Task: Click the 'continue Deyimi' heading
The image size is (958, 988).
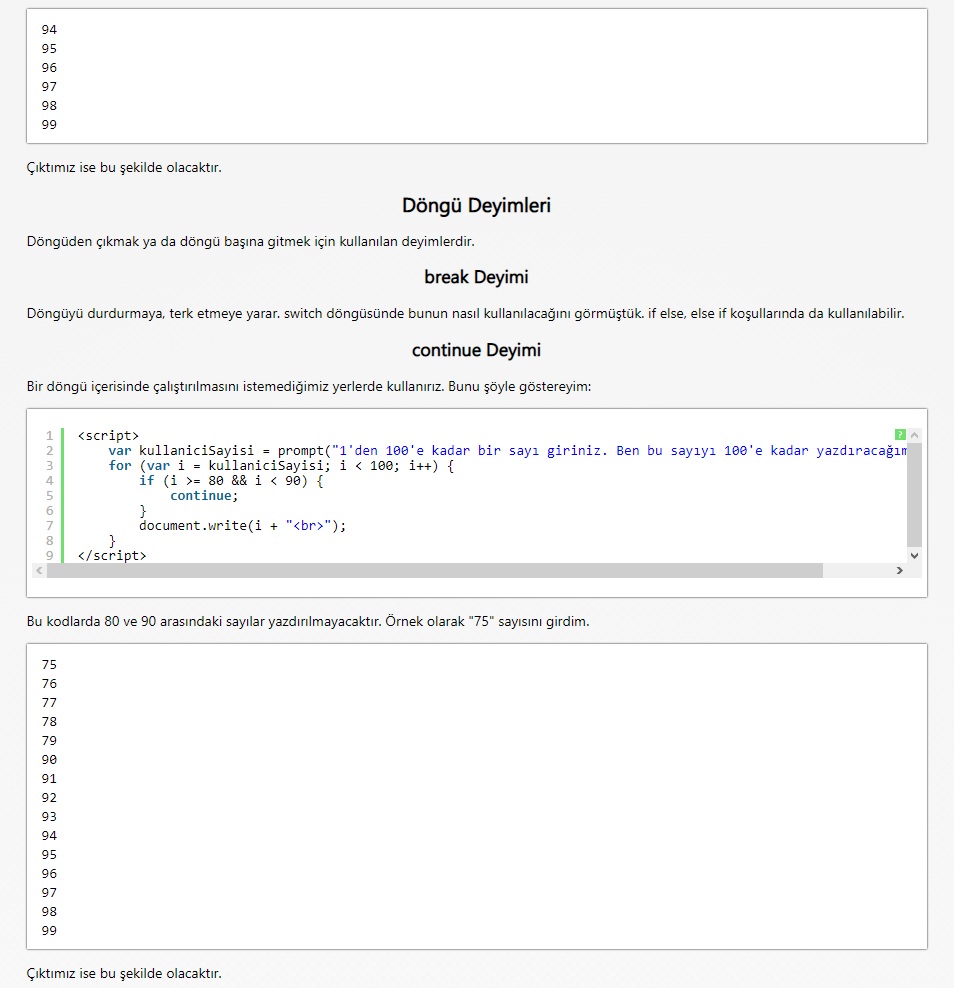Action: pyautogui.click(x=476, y=350)
